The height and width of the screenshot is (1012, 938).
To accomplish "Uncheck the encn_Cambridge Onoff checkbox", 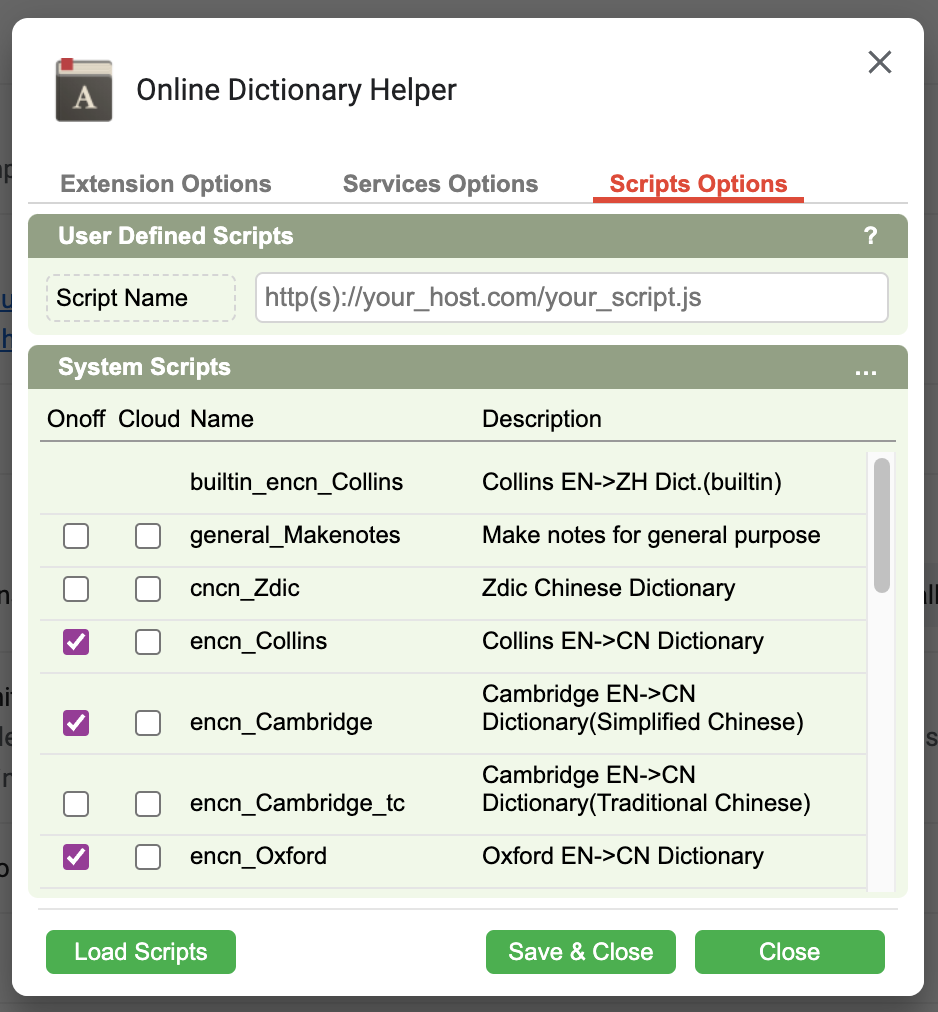I will tap(76, 723).
